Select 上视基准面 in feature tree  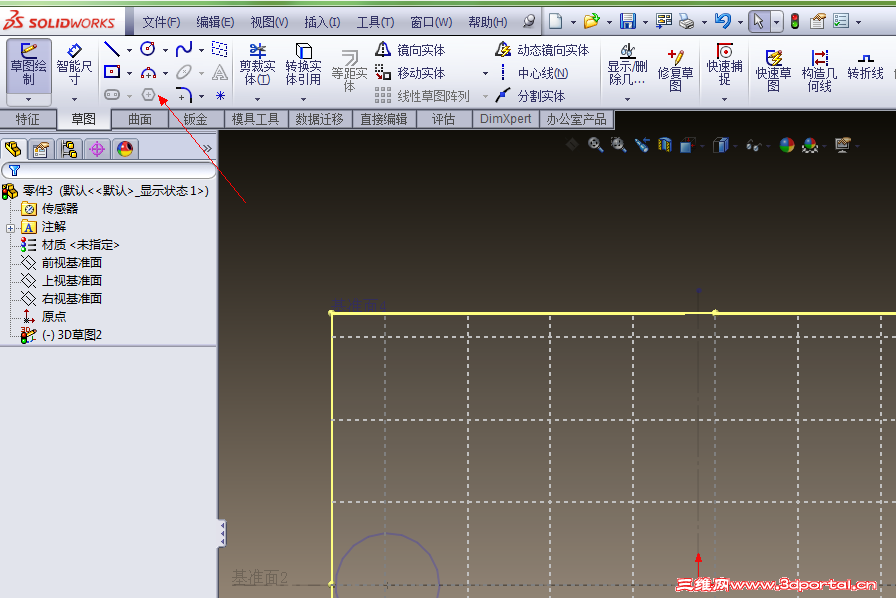tap(61, 281)
